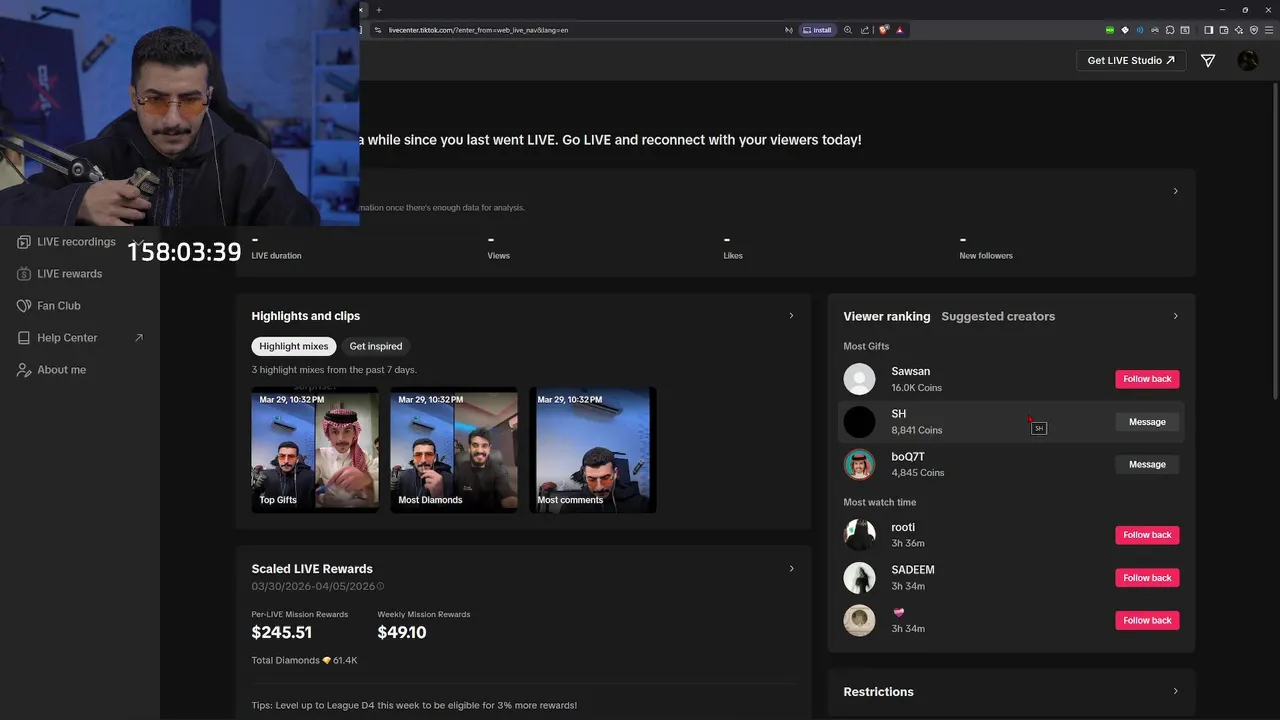The image size is (1280, 720).
Task: Click the Install app button in address bar
Action: 818,30
